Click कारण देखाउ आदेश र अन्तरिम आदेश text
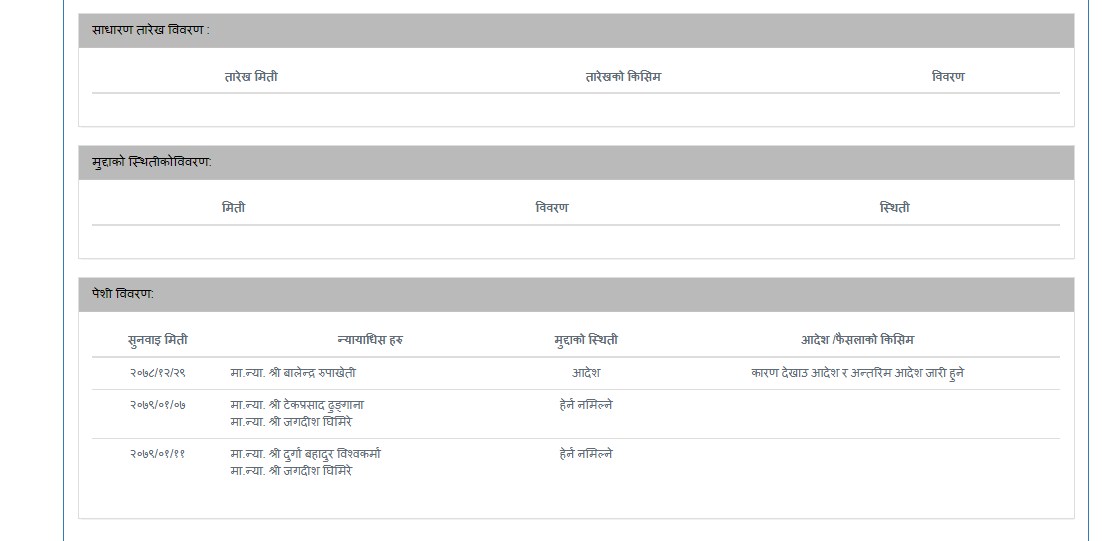Viewport: 1102px width, 541px height. pyautogui.click(x=857, y=373)
